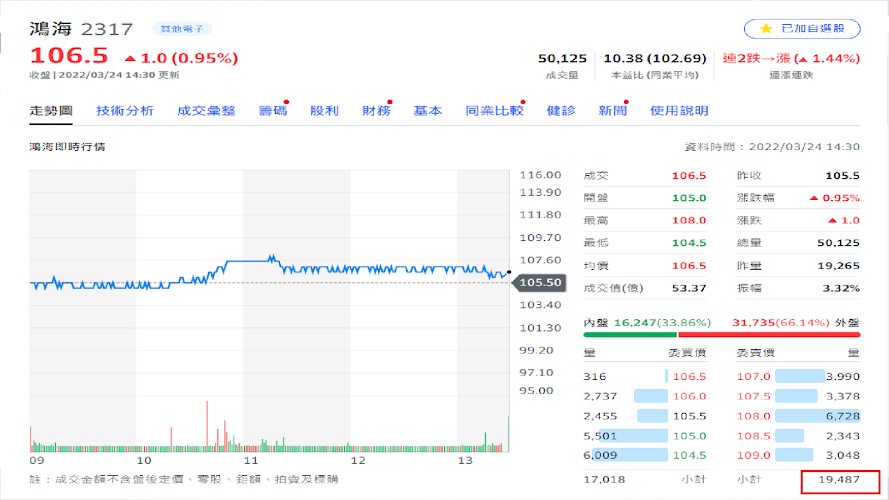
Task: Click the 漲跌幅 value 0.95% in table
Action: pyautogui.click(x=835, y=198)
